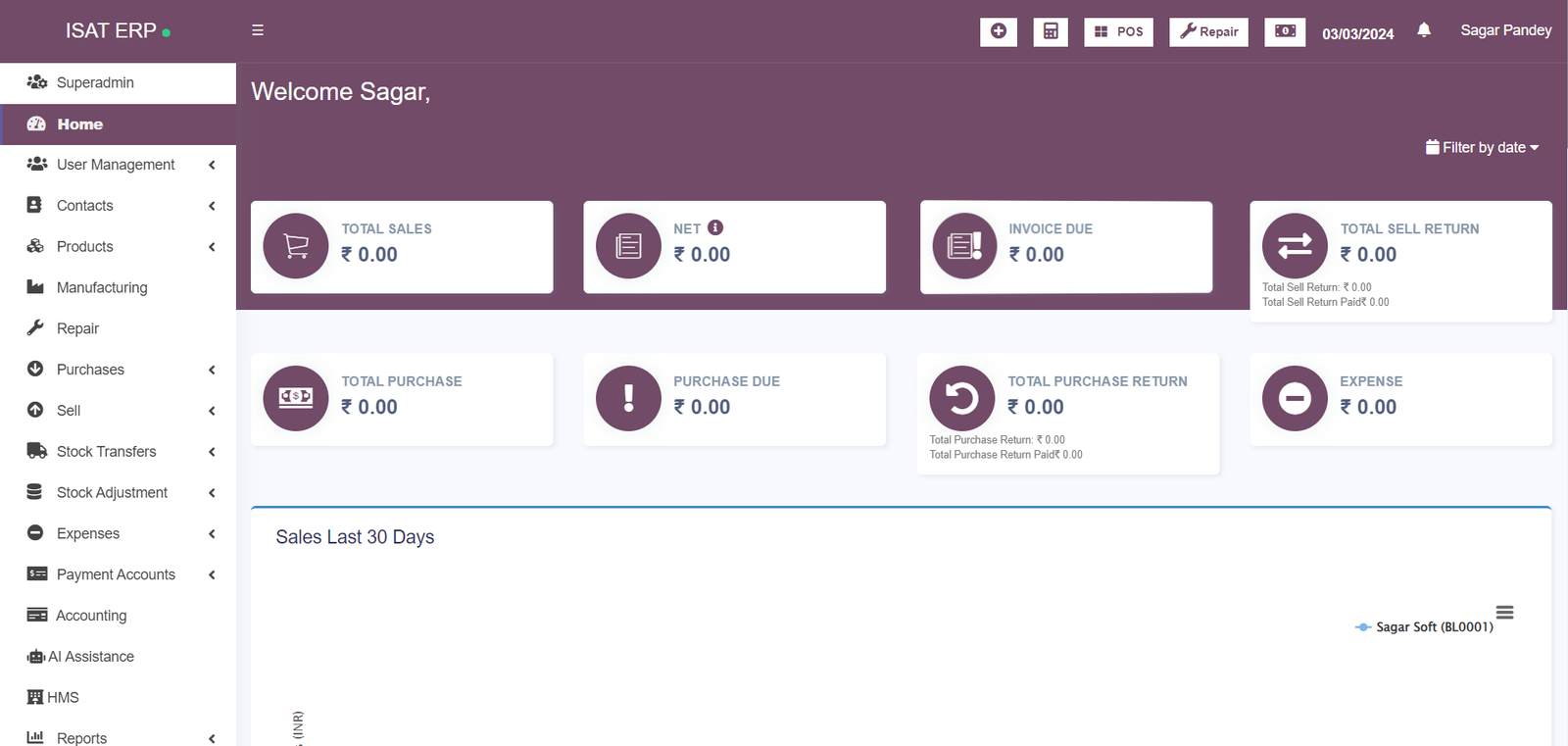
Task: Click the plus circle add button
Action: coord(998,31)
